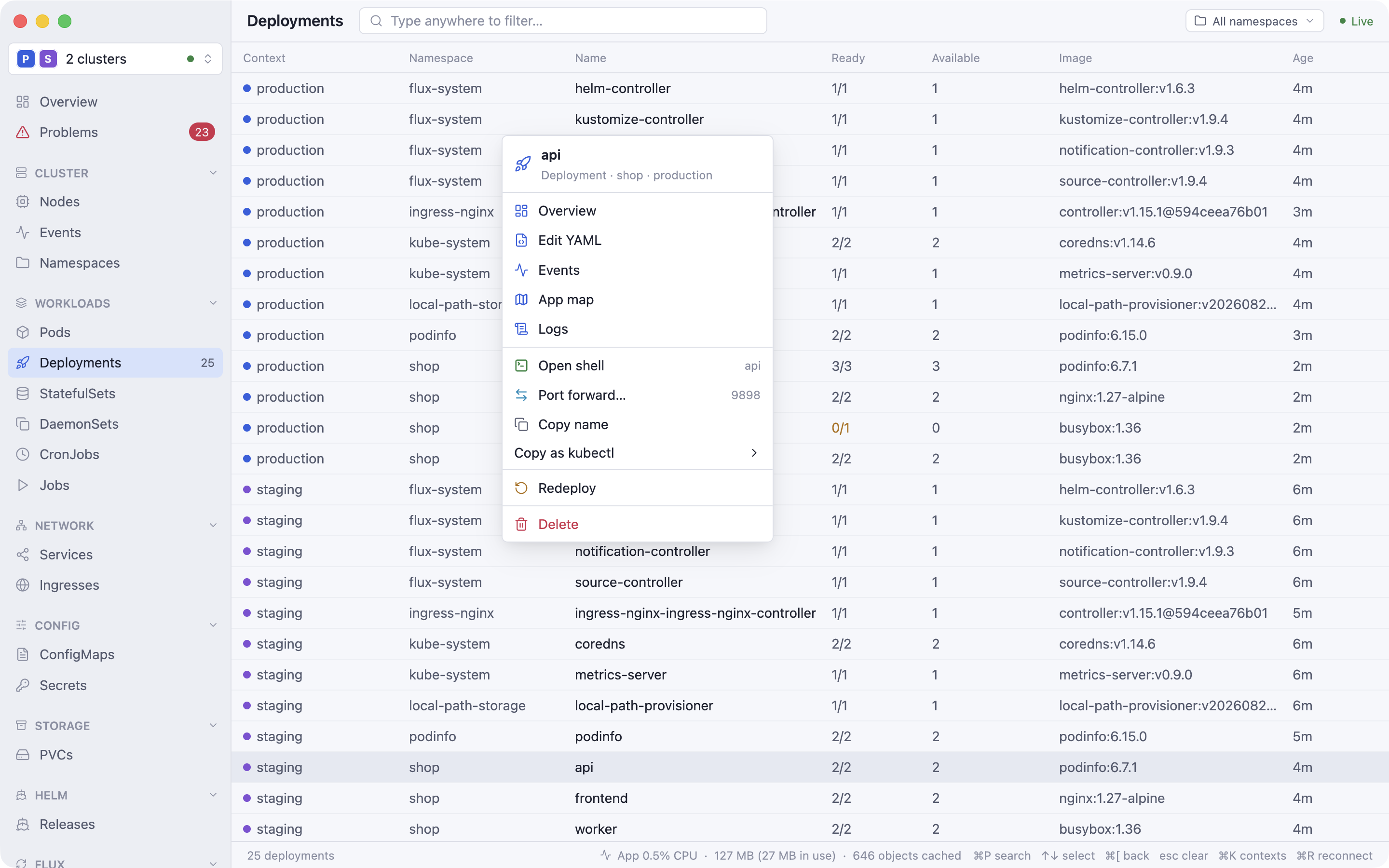The height and width of the screenshot is (868, 1389).
Task: Open Problems view via warning triangle icon
Action: pyautogui.click(x=22, y=132)
